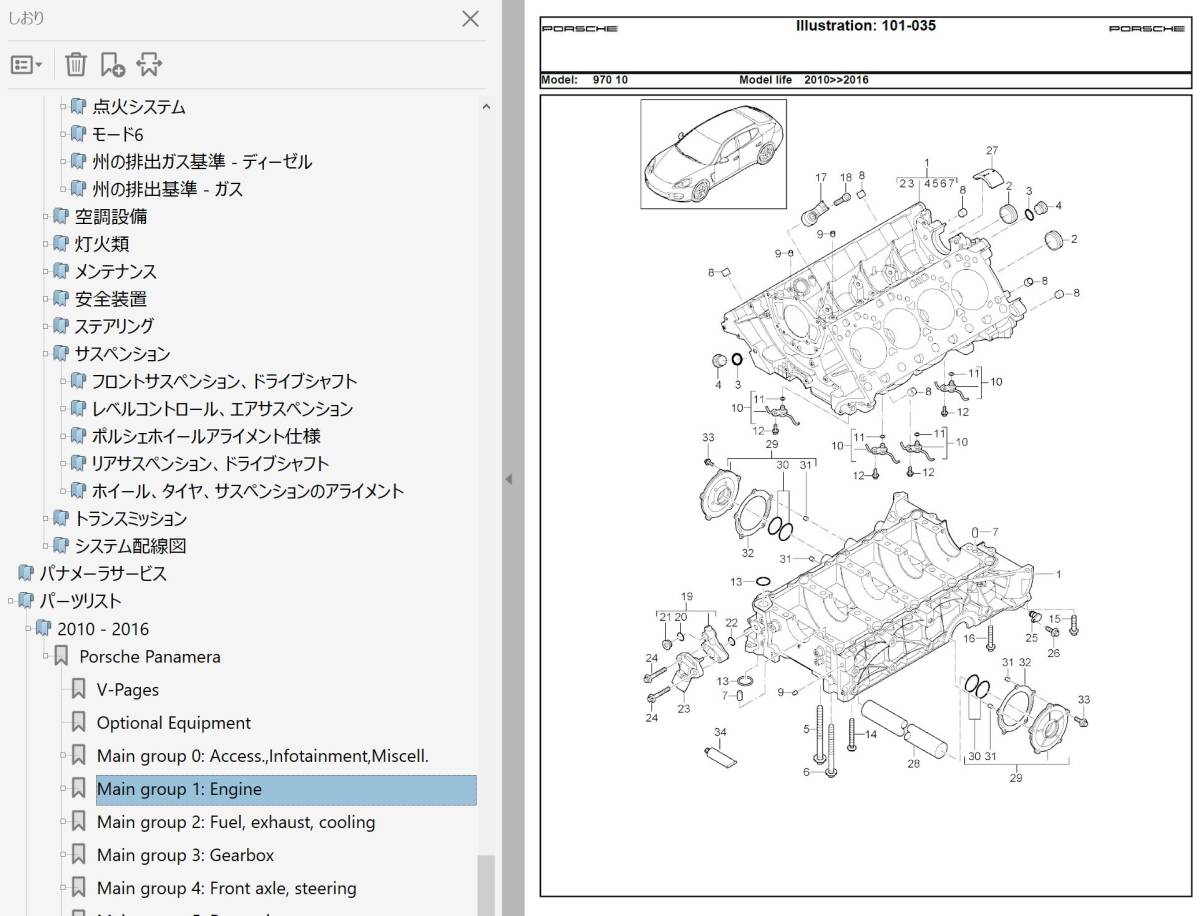Collapse the Porsche Panamera bookmark node
The height and width of the screenshot is (916, 1200).
coord(45,656)
